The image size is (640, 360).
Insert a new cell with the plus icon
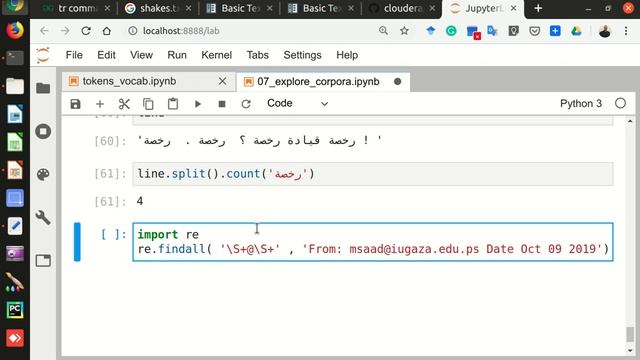point(100,104)
